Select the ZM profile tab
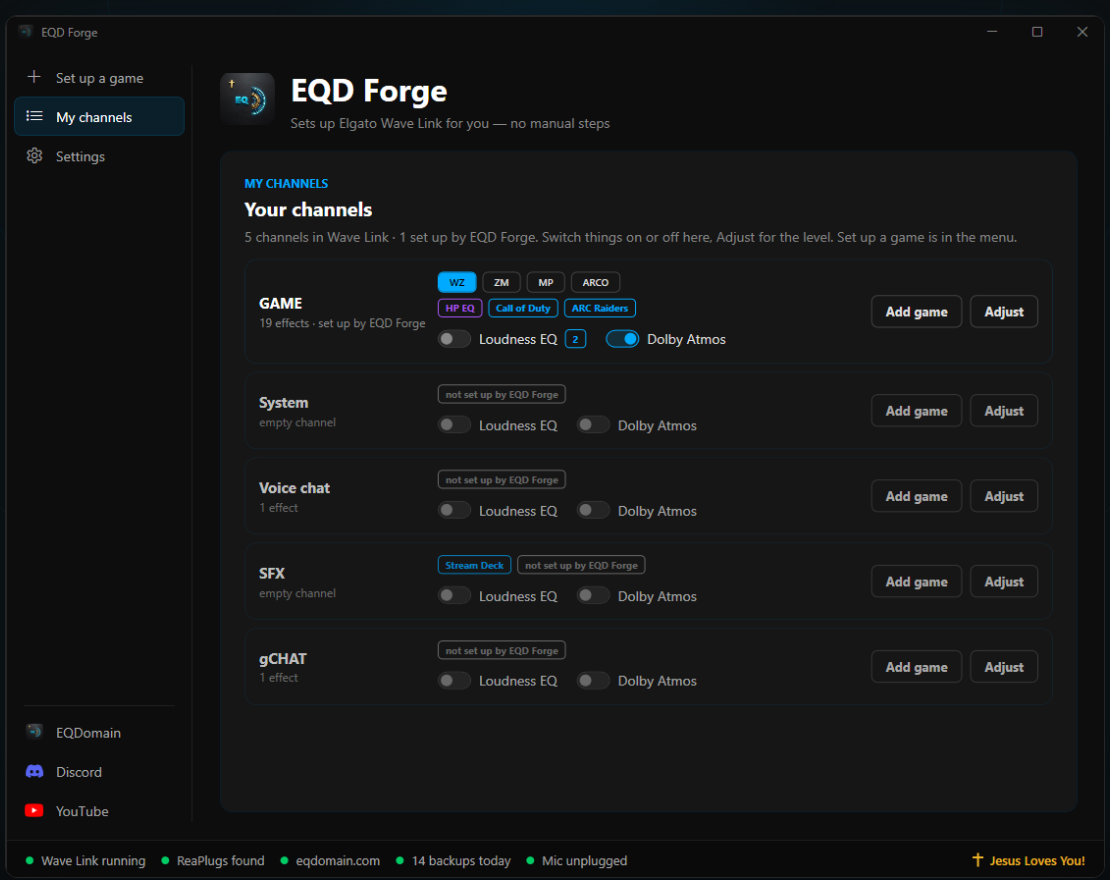Image resolution: width=1110 pixels, height=880 pixels. [x=501, y=282]
